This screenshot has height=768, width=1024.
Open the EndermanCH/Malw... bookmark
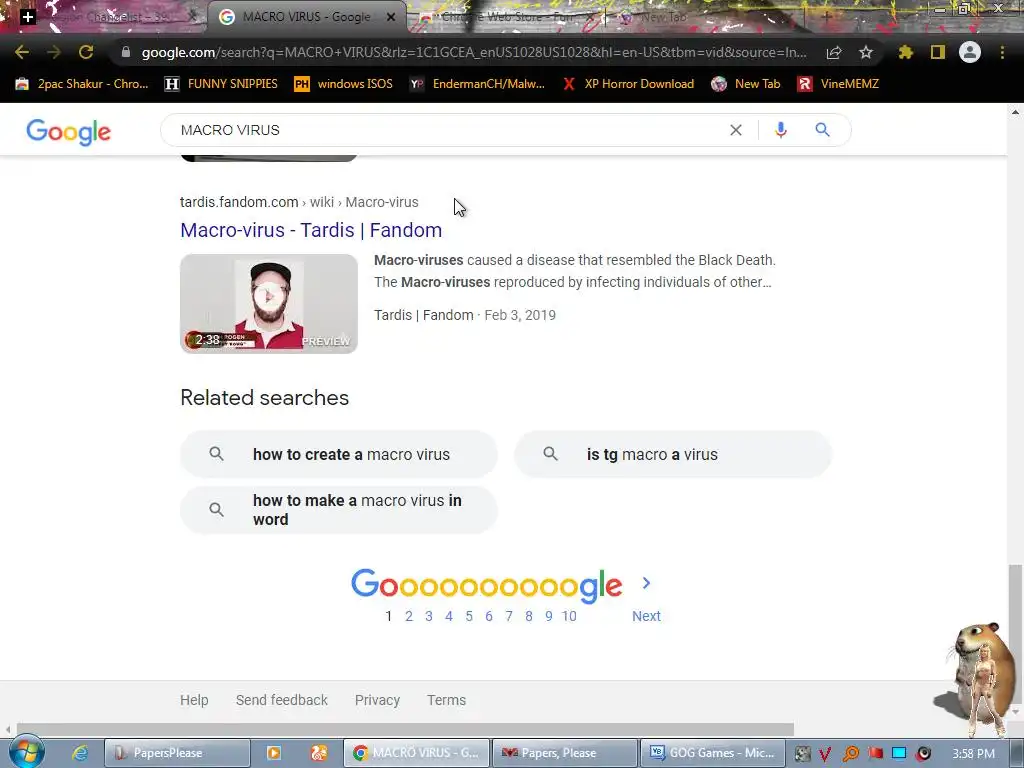pos(477,84)
